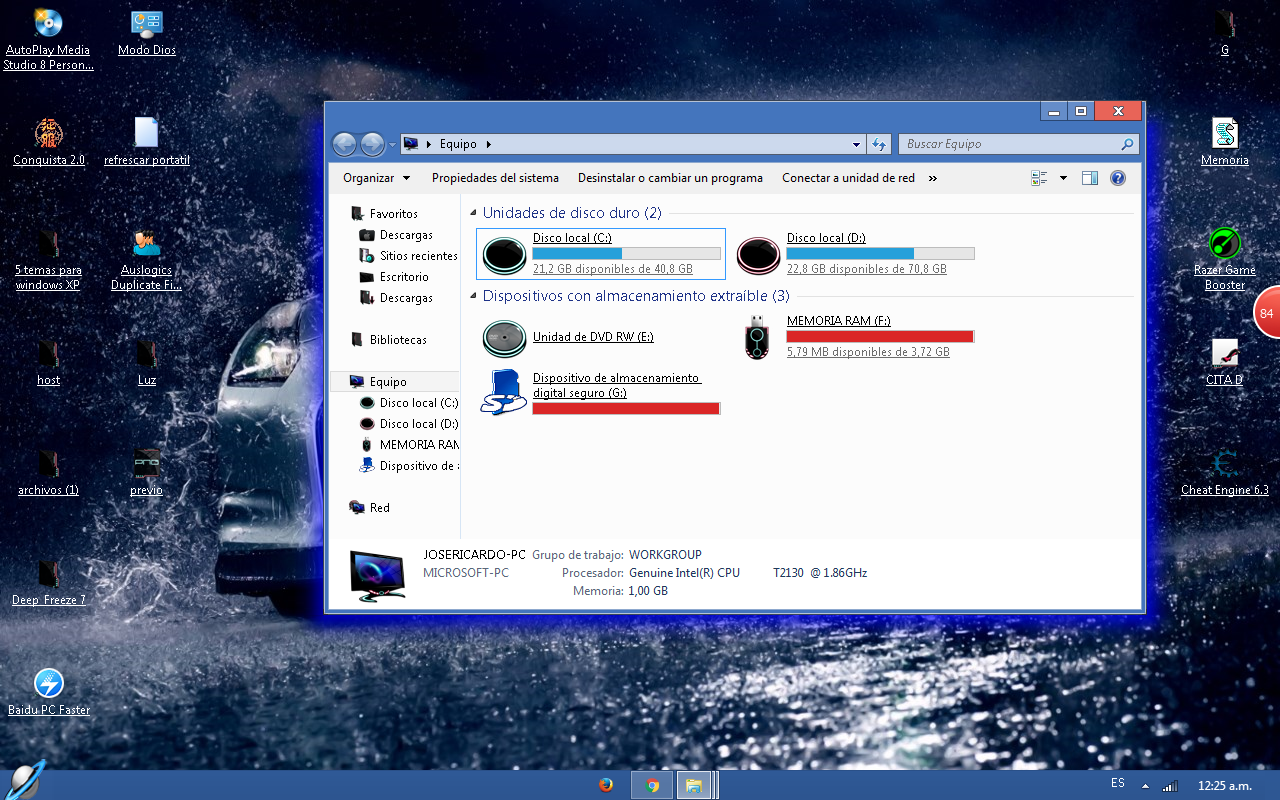The width and height of the screenshot is (1280, 800).
Task: Click Conectar a unidad de red
Action: point(848,178)
